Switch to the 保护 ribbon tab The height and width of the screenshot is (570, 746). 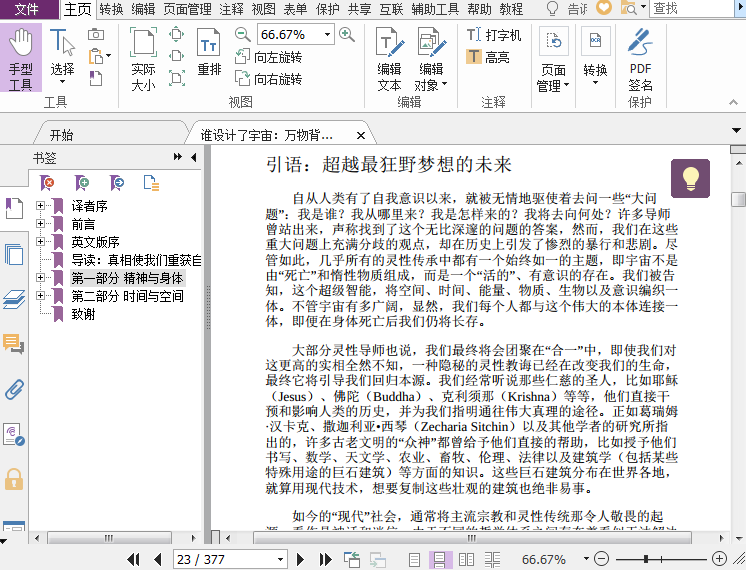coord(328,9)
